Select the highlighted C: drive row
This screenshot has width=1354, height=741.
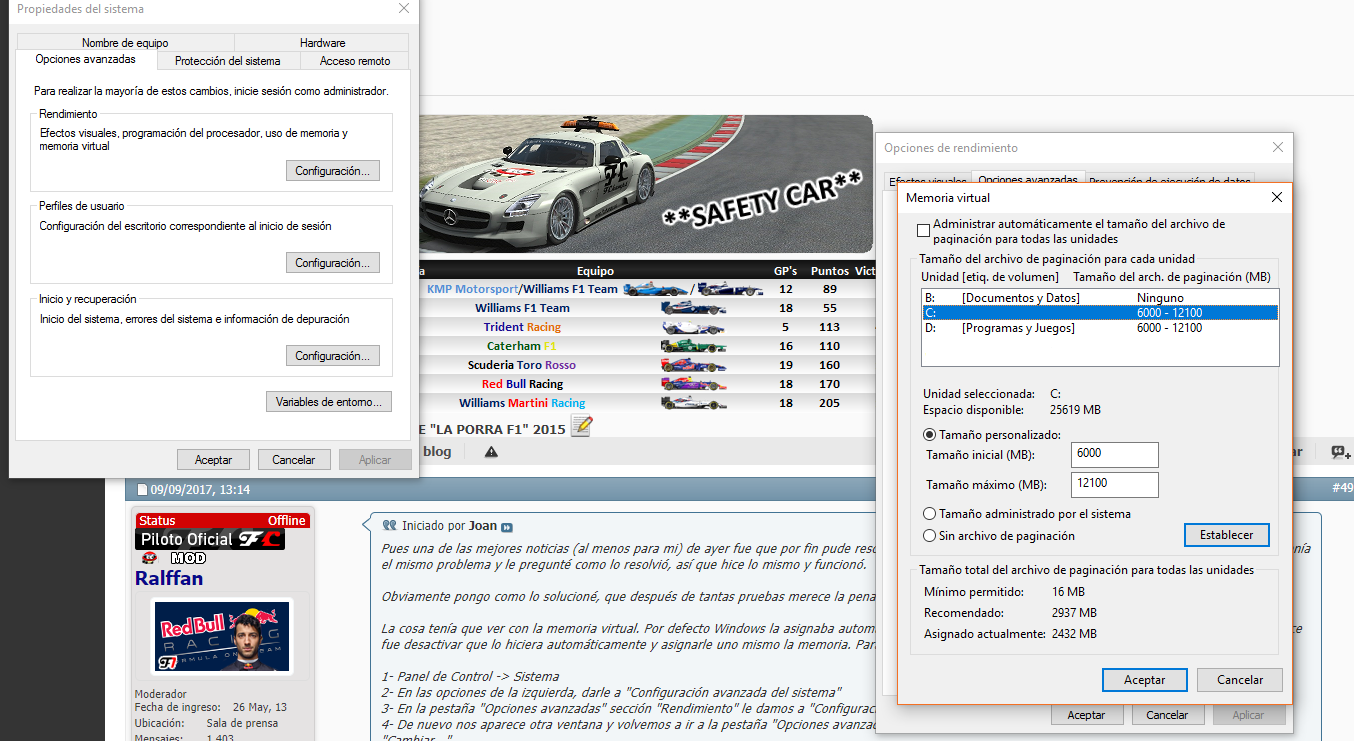pos(1100,313)
